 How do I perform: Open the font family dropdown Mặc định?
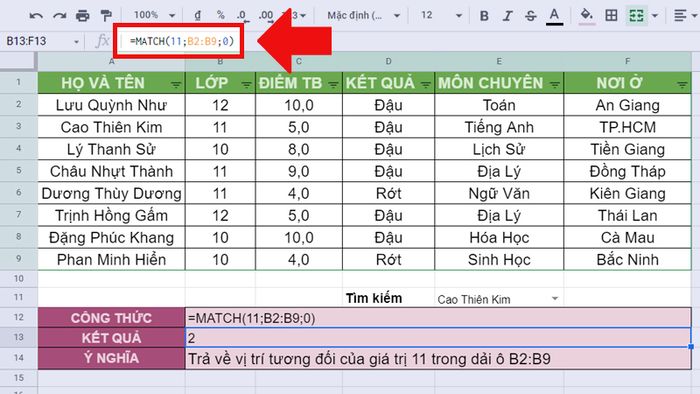(x=363, y=16)
